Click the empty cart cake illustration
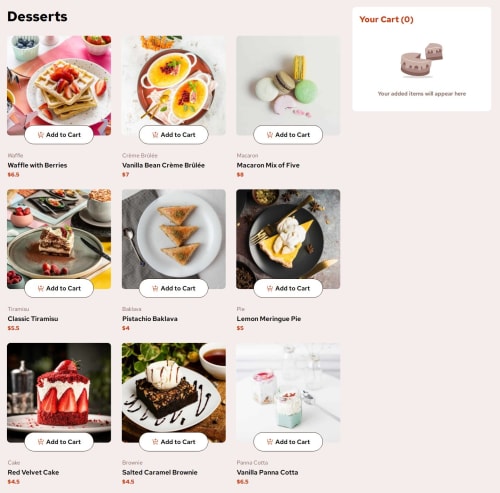Image resolution: width=500 pixels, height=493 pixels. pyautogui.click(x=422, y=60)
